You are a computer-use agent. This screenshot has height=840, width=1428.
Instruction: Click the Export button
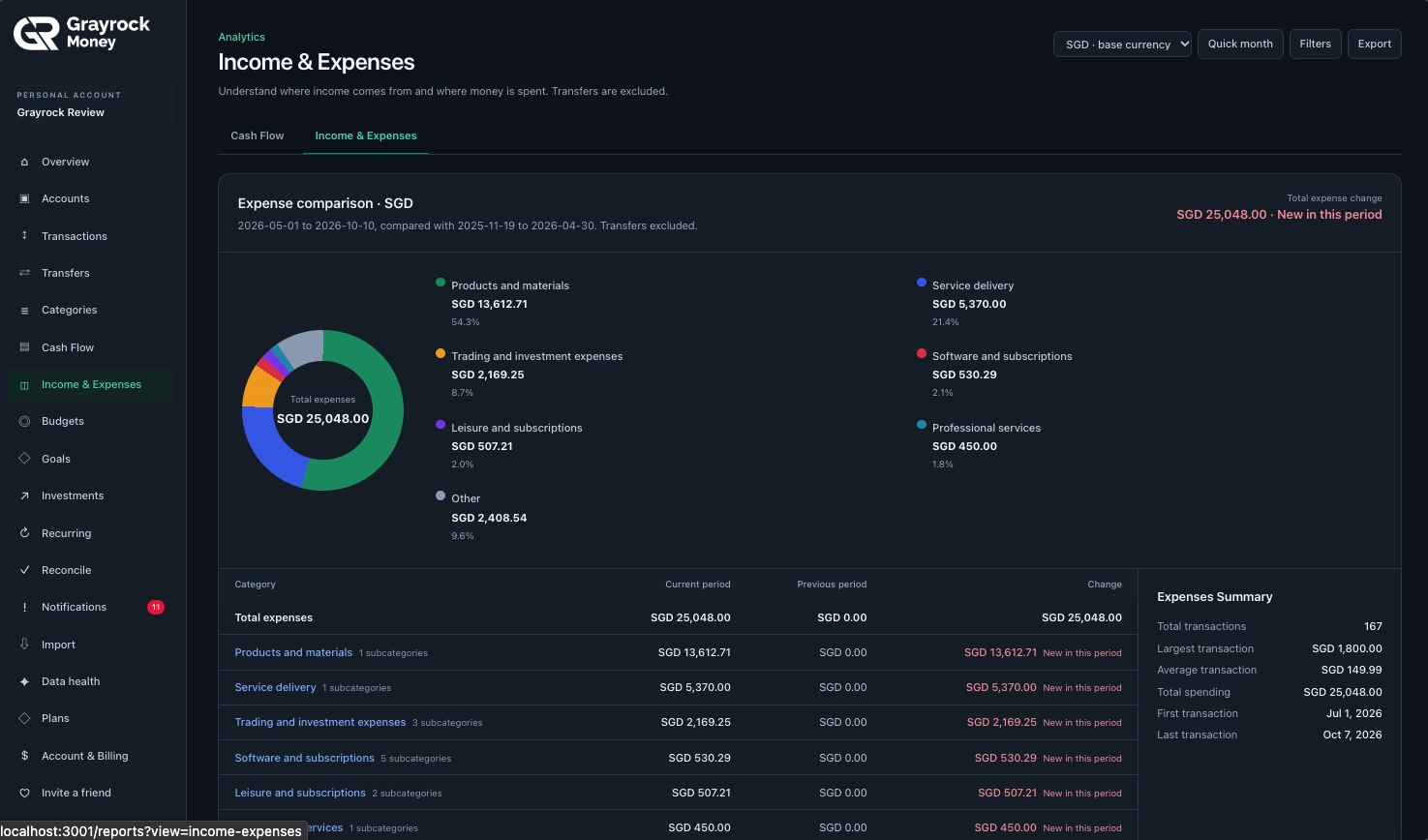1374,44
